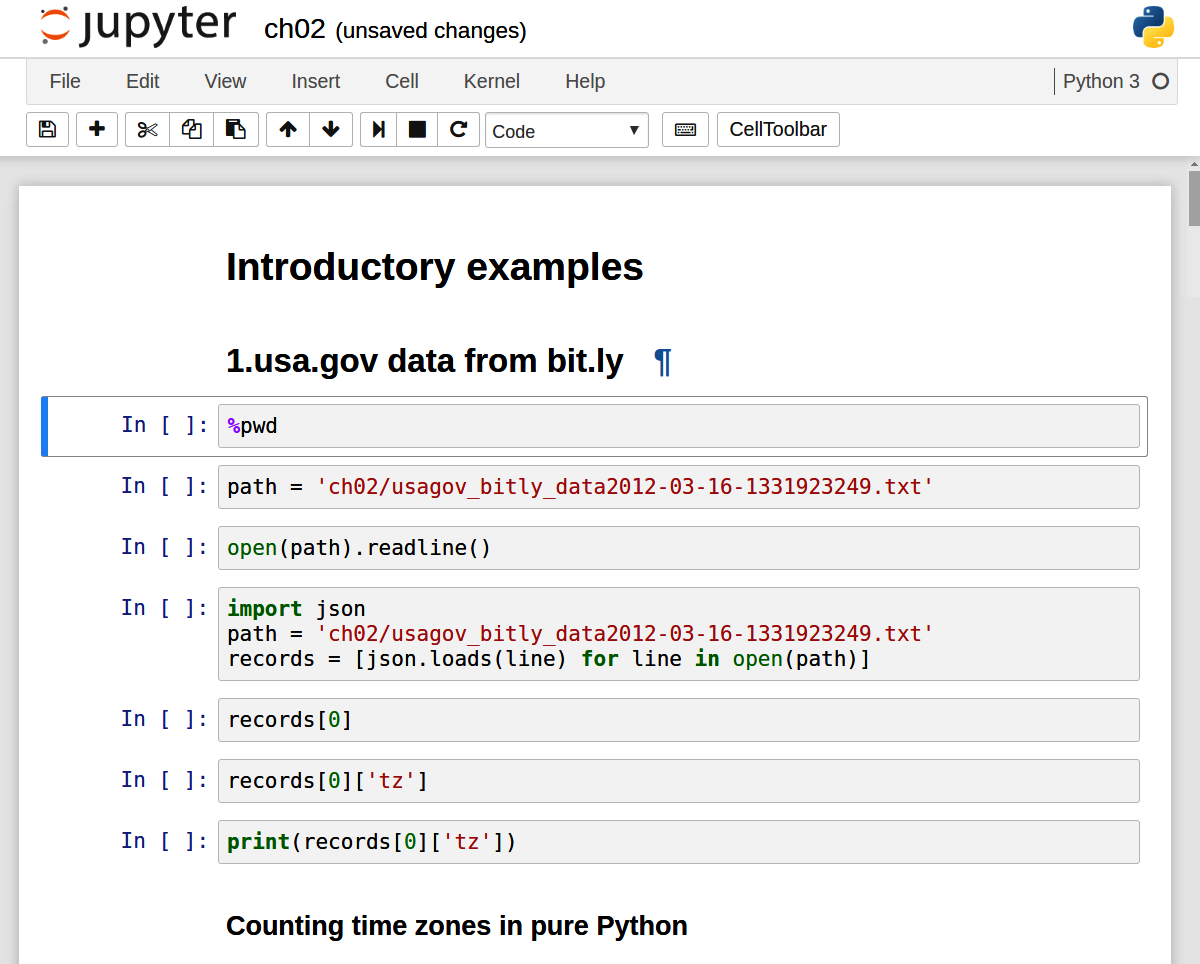Click the save notebook floppy disk icon
1200x964 pixels.
click(47, 130)
